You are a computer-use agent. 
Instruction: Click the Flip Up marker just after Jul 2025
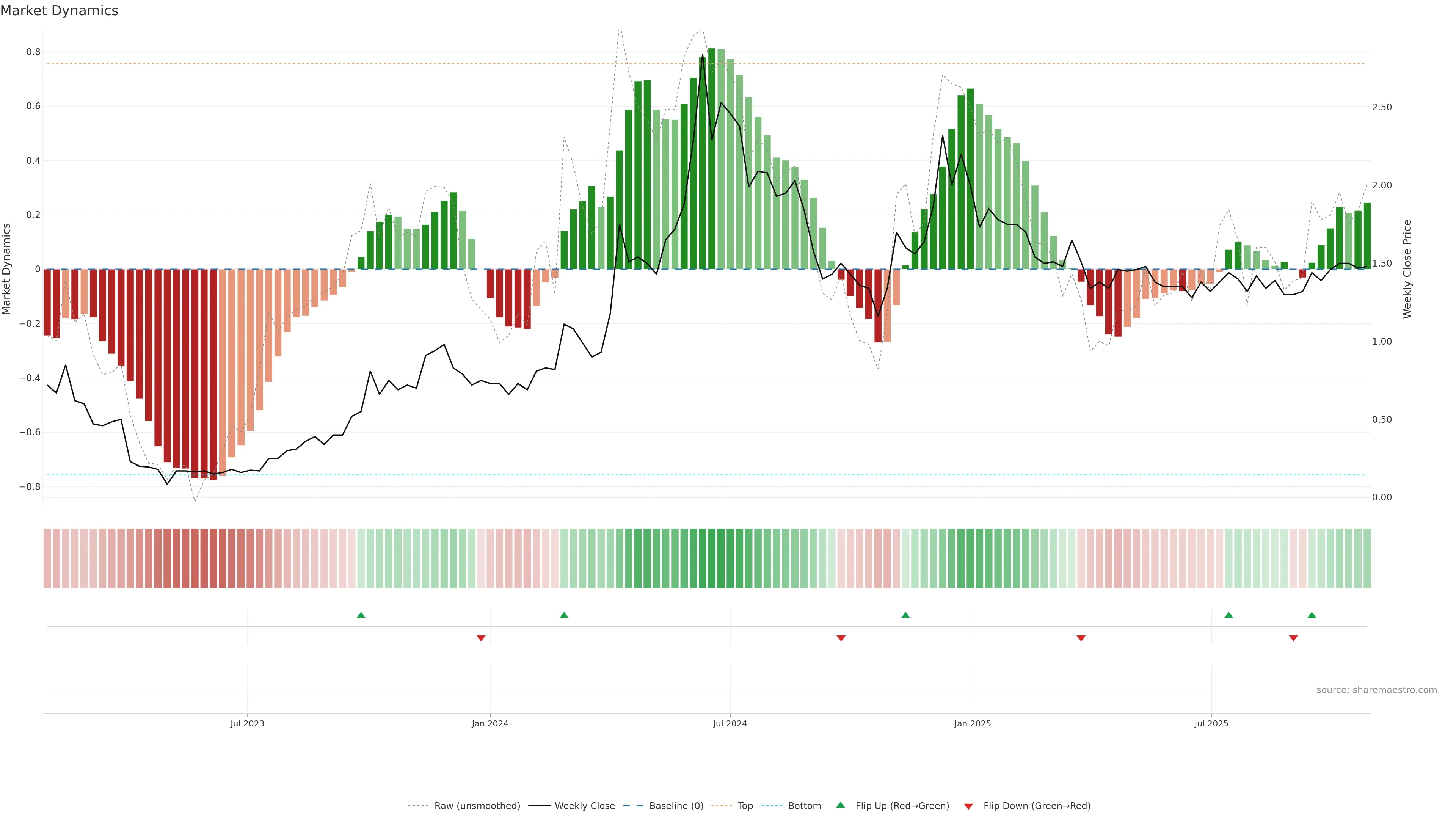pyautogui.click(x=1229, y=615)
